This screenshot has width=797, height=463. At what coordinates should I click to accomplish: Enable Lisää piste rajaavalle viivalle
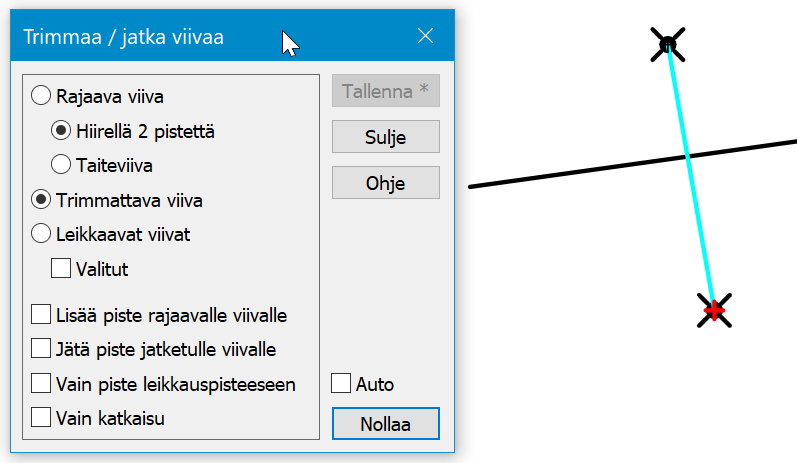point(41,316)
